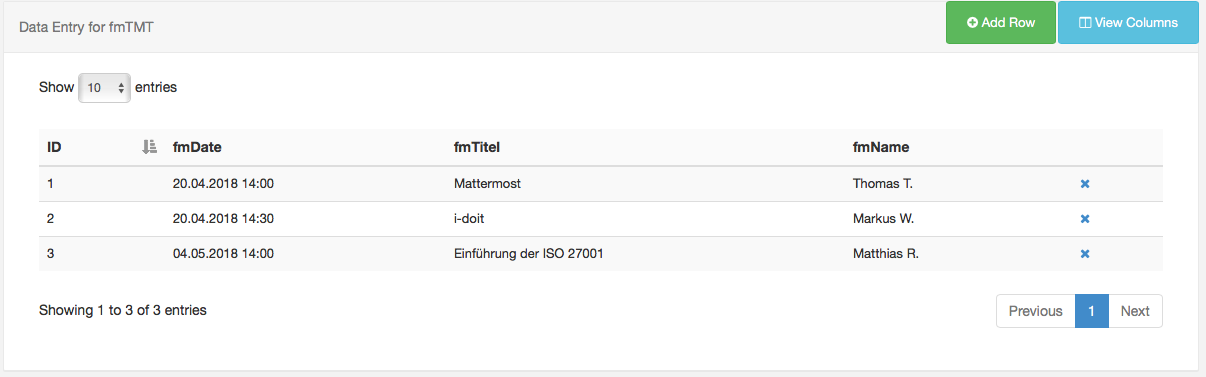Remove the i-doit row using its x icon
This screenshot has width=1206, height=377.
pyautogui.click(x=1085, y=218)
